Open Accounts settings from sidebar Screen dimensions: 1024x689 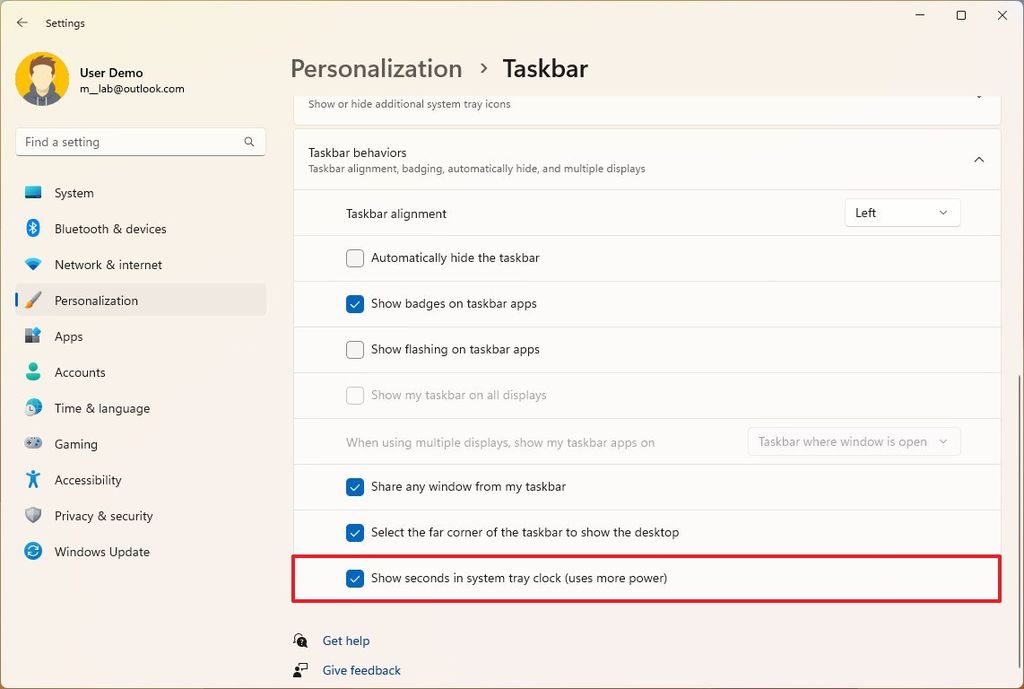pos(79,372)
